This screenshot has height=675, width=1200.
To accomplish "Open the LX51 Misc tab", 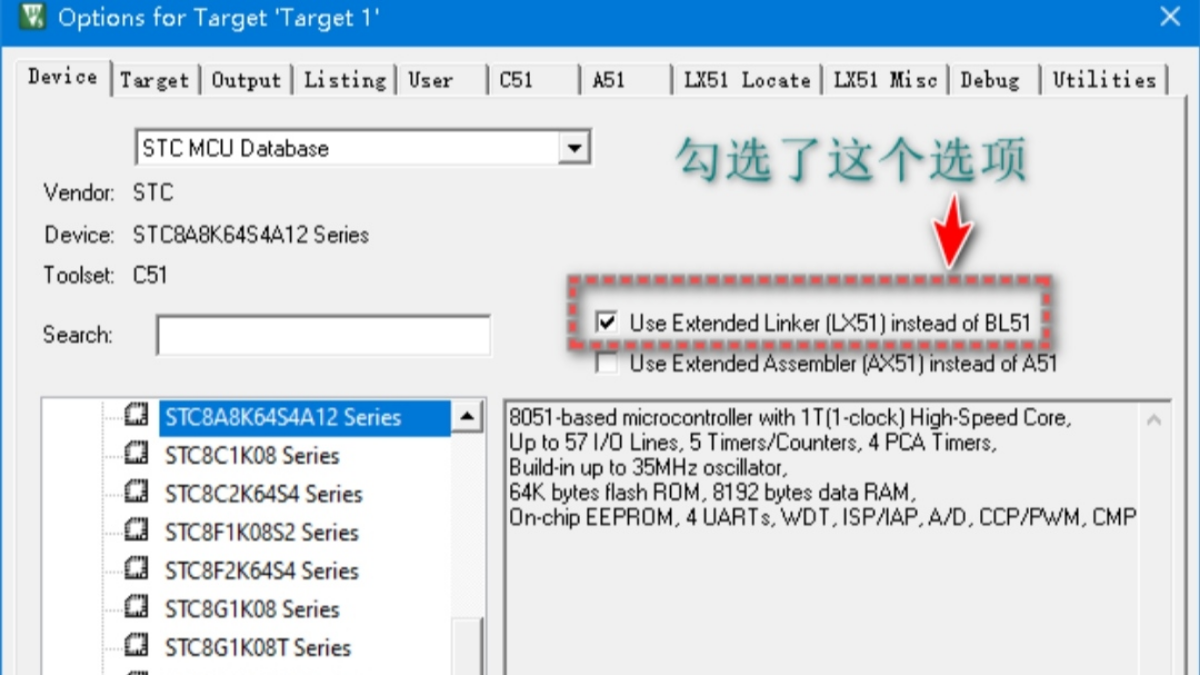I will [x=885, y=80].
